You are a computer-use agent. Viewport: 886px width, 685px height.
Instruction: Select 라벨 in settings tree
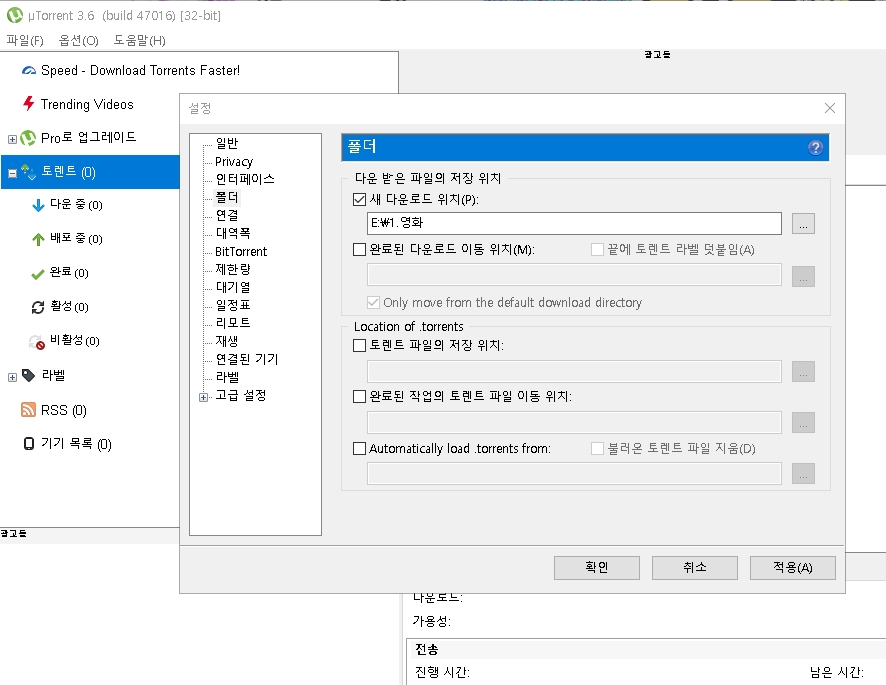click(227, 377)
